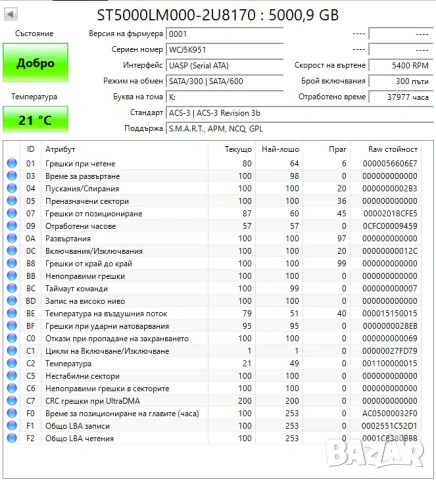Click blue status icon for attribute BB
The image size is (436, 480).
click(12, 276)
